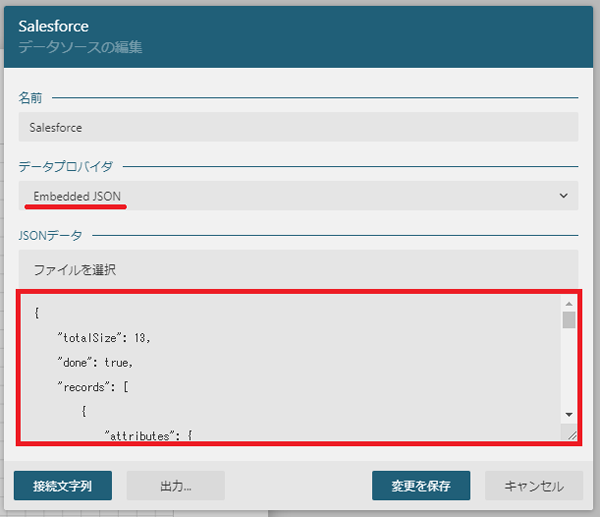The width and height of the screenshot is (600, 517).
Task: Click the Name field containing Salesforce
Action: point(298,127)
